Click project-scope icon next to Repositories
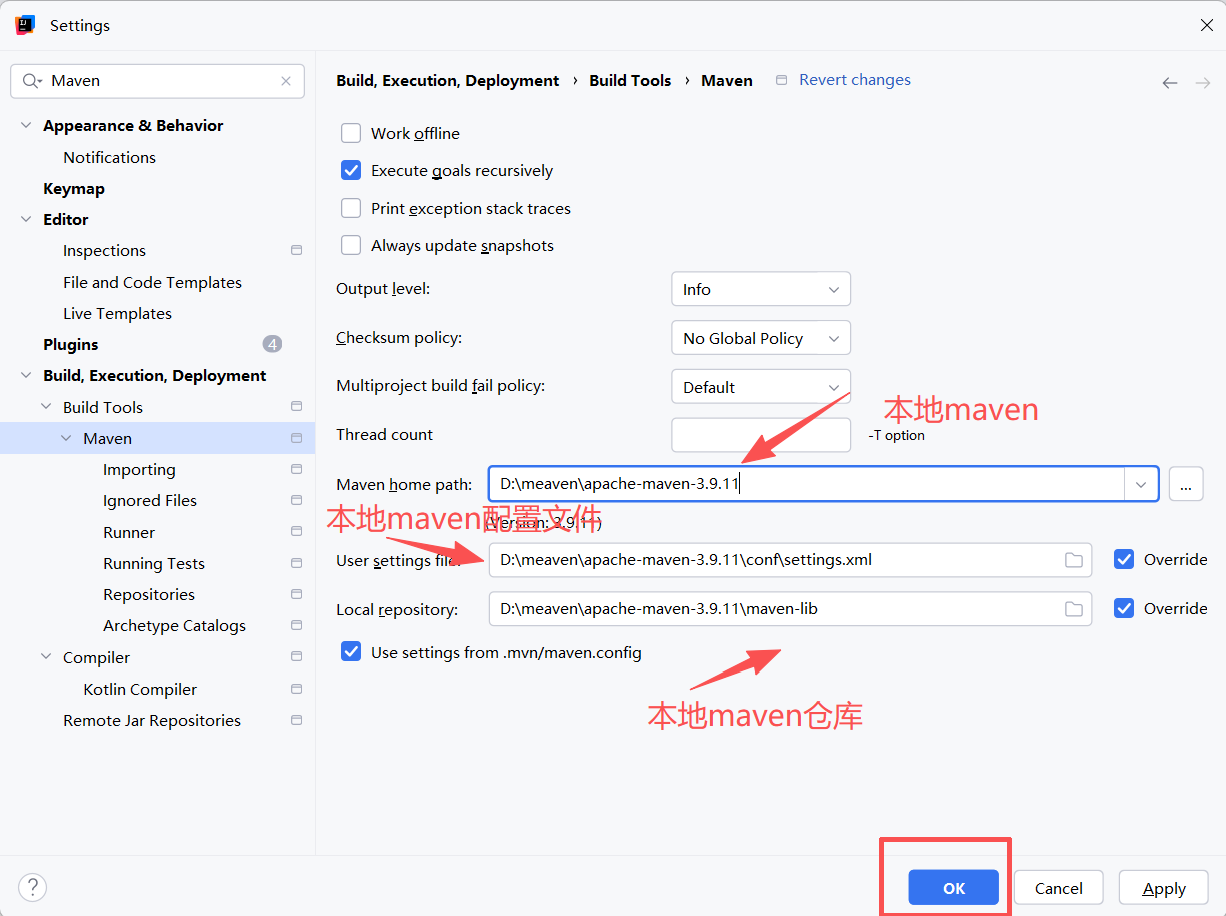 tap(296, 594)
